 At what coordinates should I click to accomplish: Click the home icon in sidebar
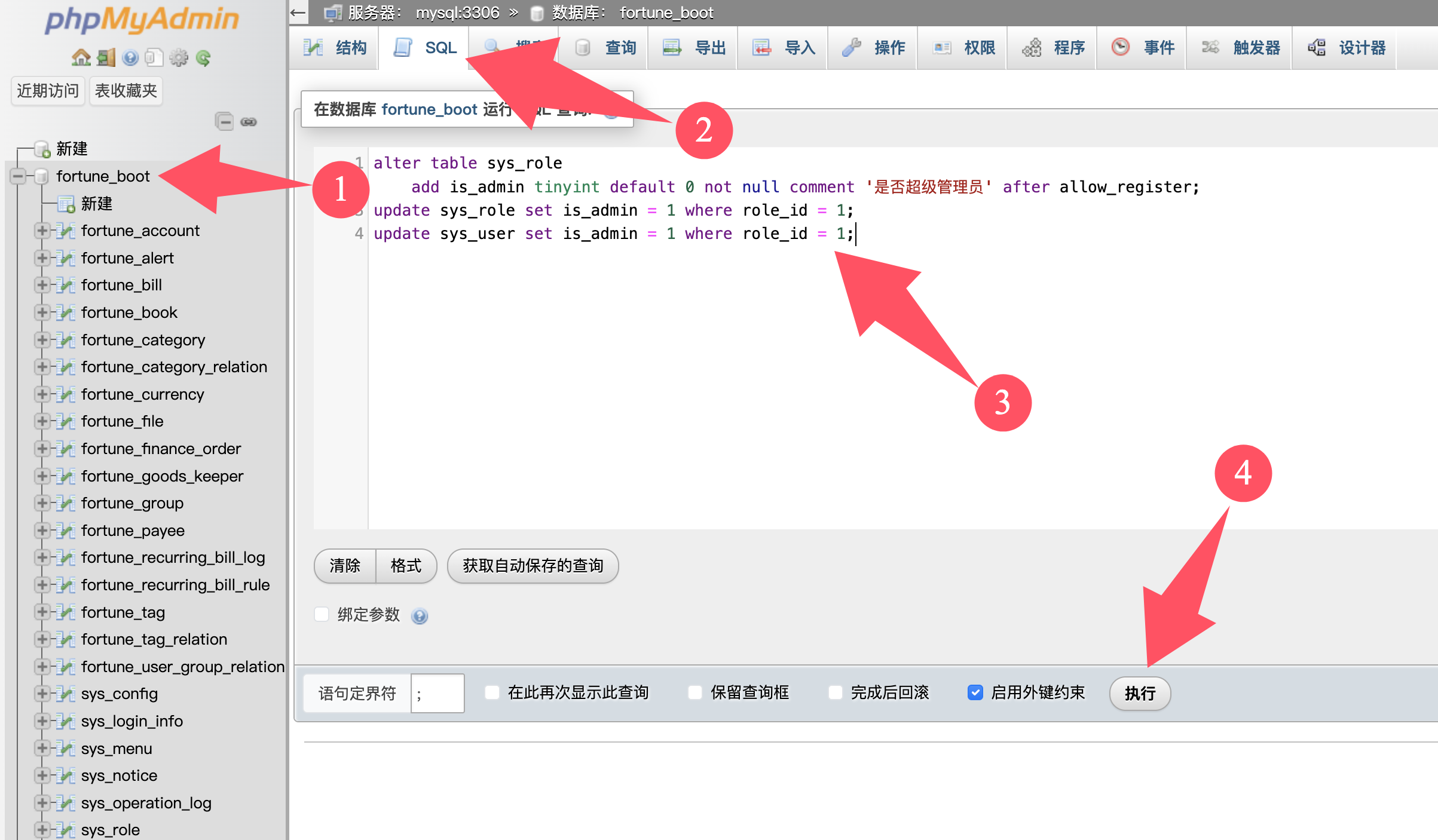coord(81,58)
